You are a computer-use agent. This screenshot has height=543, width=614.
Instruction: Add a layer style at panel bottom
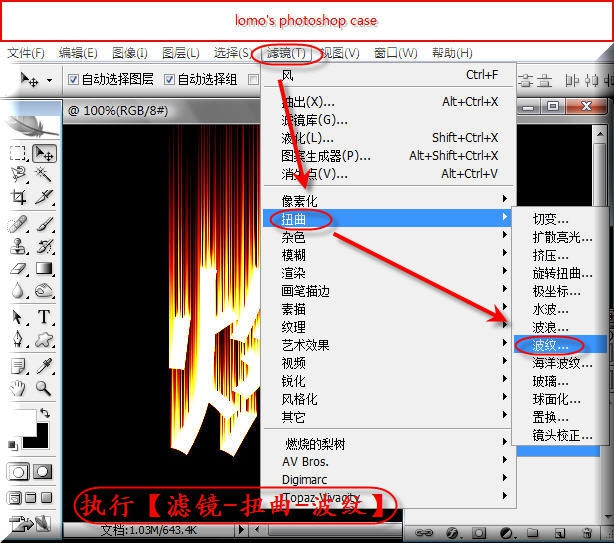[452, 532]
